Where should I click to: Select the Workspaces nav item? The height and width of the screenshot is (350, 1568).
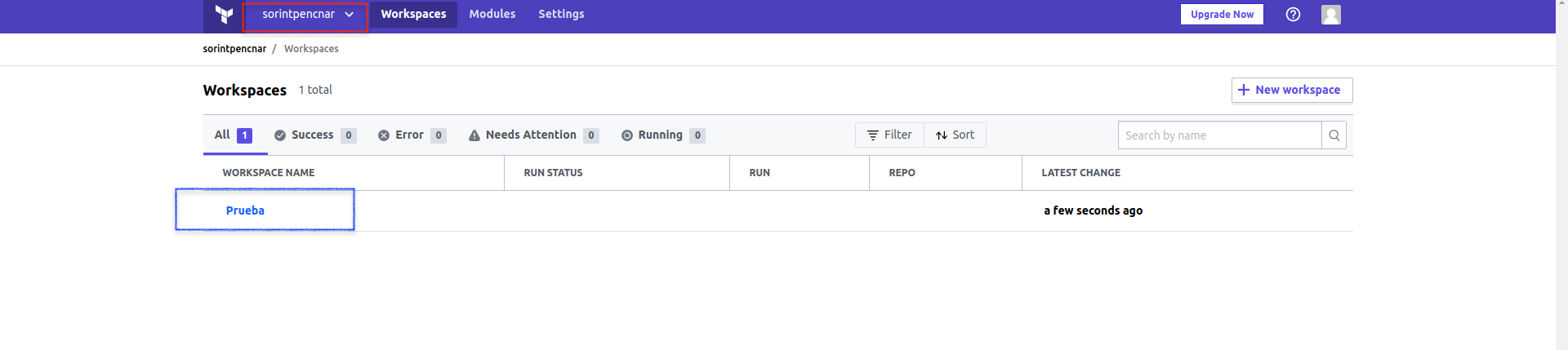pos(413,14)
